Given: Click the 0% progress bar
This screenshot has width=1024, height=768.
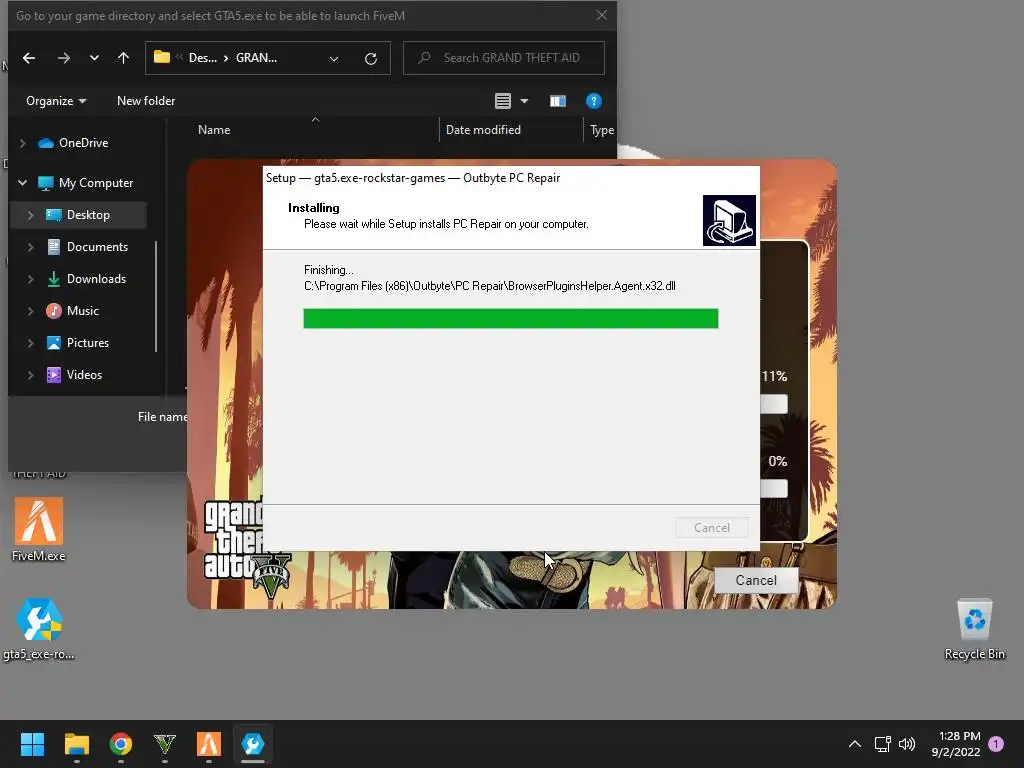Looking at the screenshot, I should click(774, 488).
